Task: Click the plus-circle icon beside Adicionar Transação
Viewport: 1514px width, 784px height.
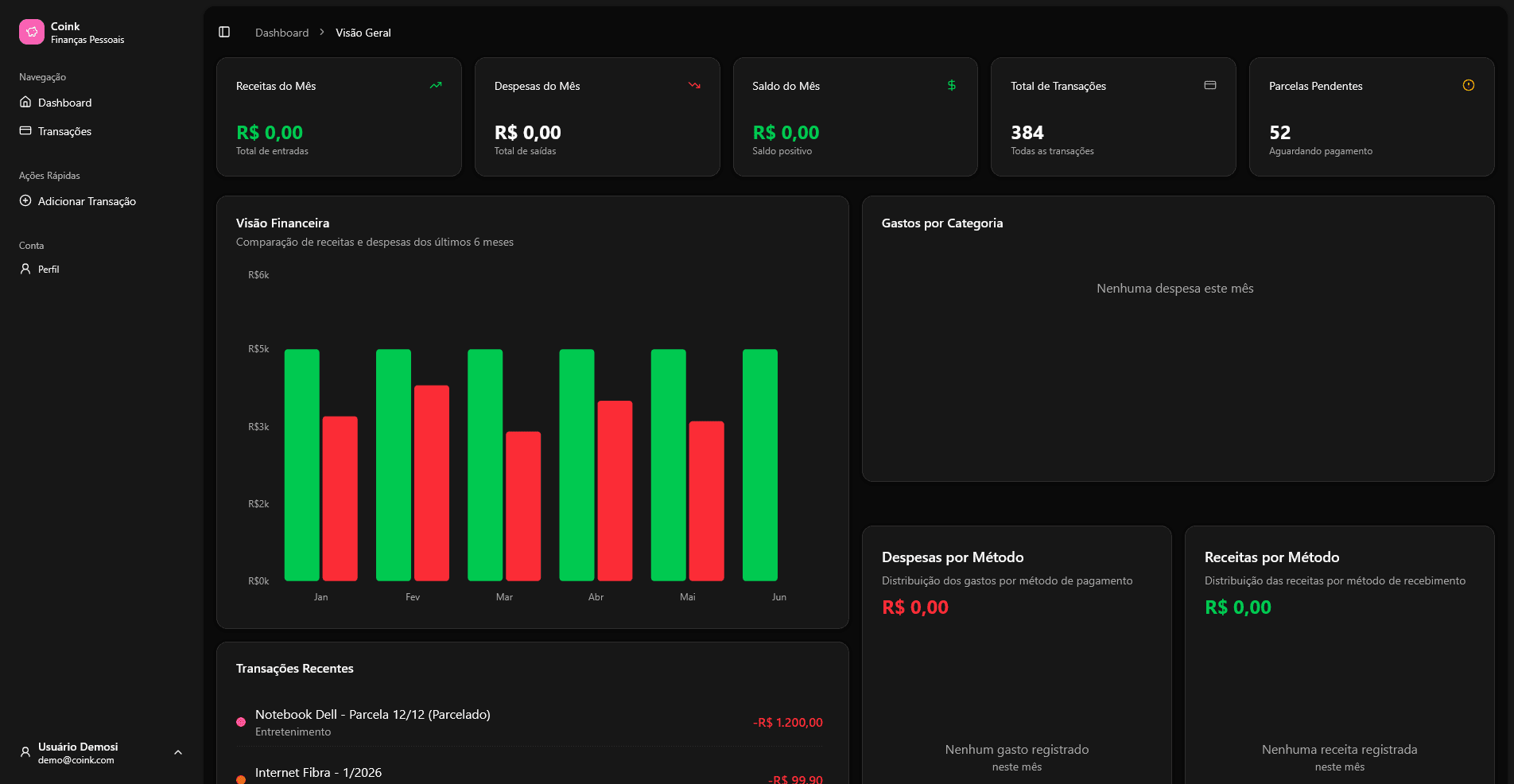Action: coord(25,201)
